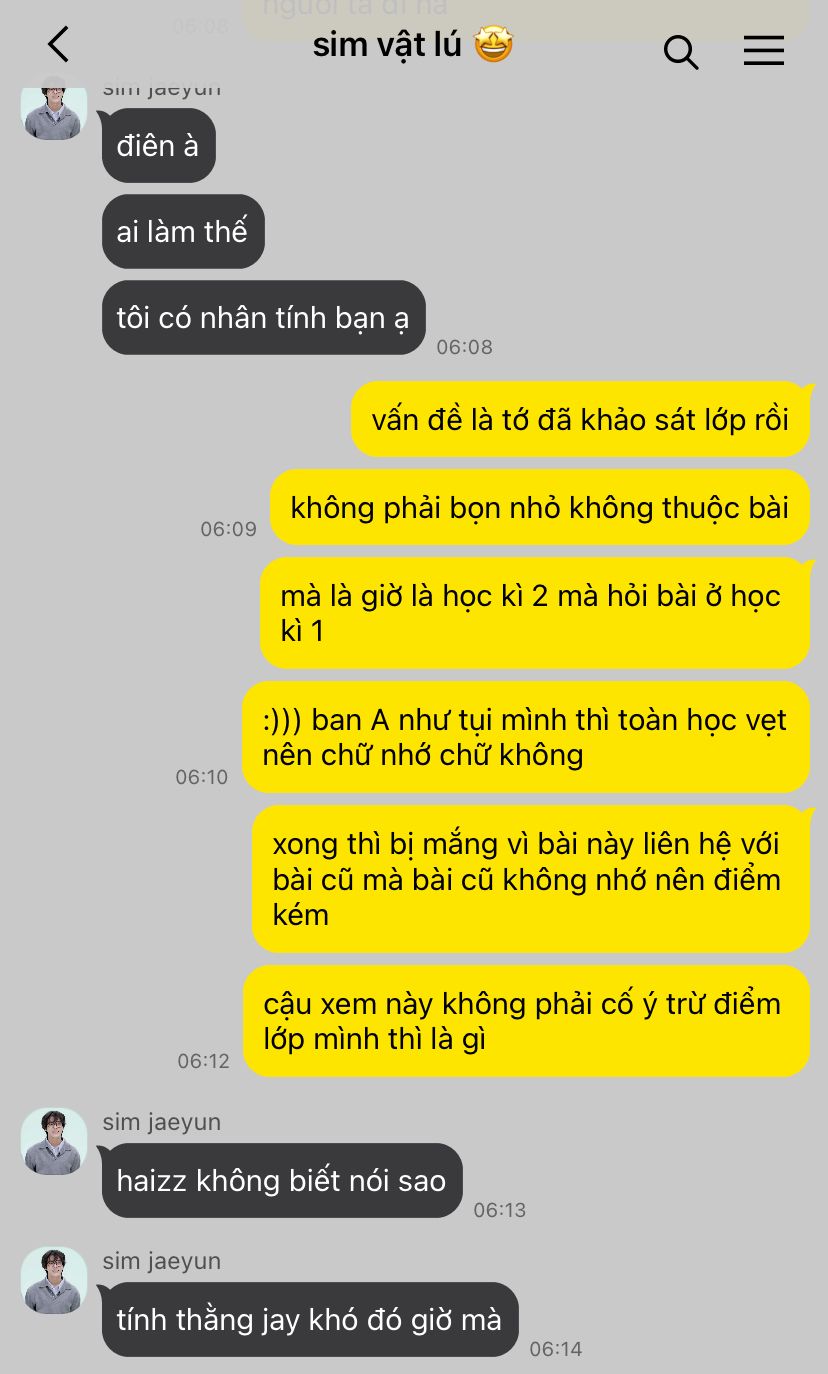Select 'xong thì bị mắng' message bubble
This screenshot has width=828, height=1374.
(x=531, y=879)
